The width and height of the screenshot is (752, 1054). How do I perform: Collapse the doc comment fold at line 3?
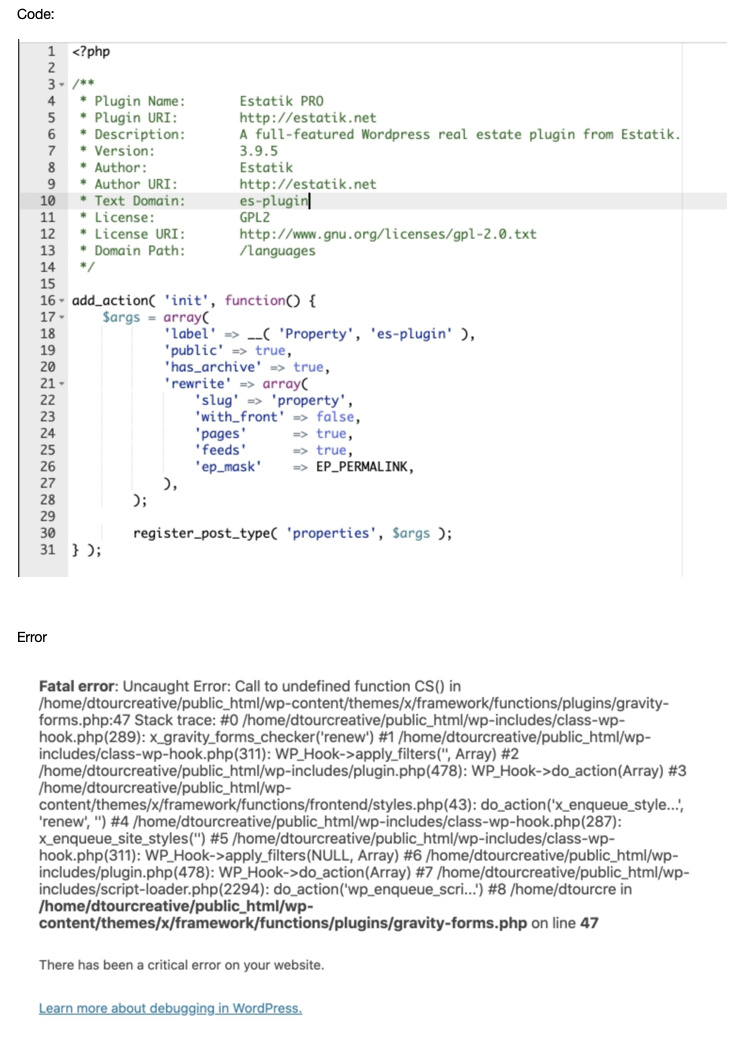tap(62, 85)
